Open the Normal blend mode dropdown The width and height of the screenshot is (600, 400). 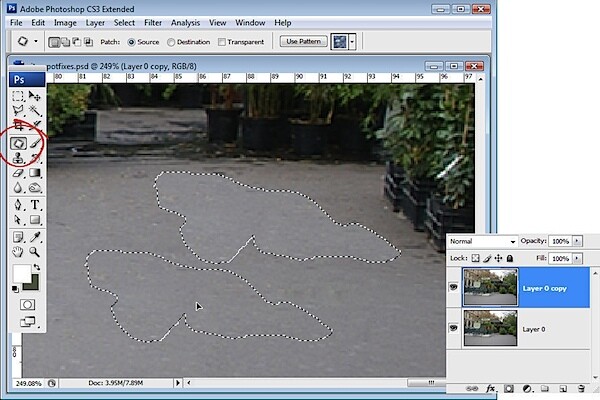click(482, 241)
